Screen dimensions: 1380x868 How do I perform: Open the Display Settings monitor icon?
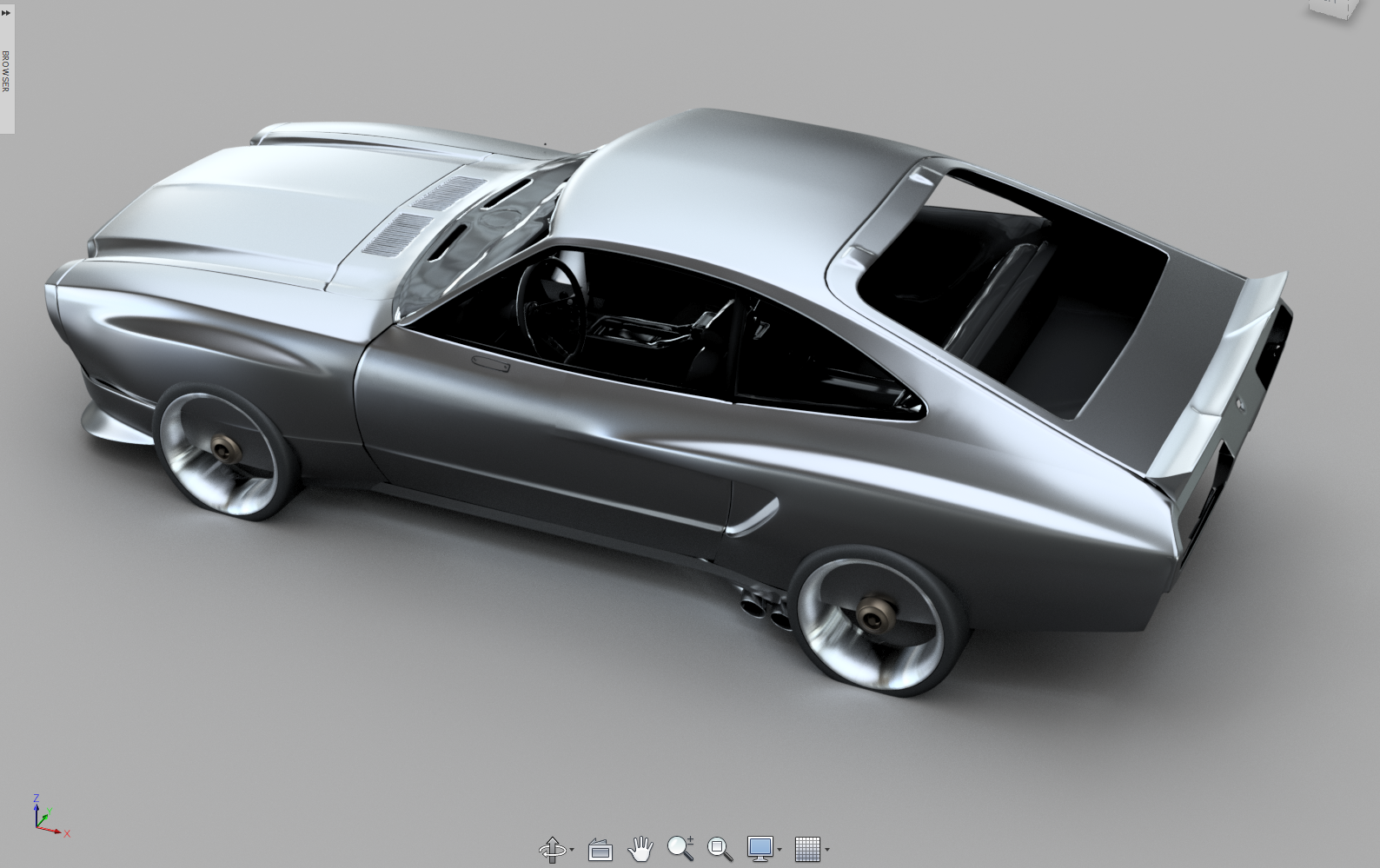tap(760, 849)
